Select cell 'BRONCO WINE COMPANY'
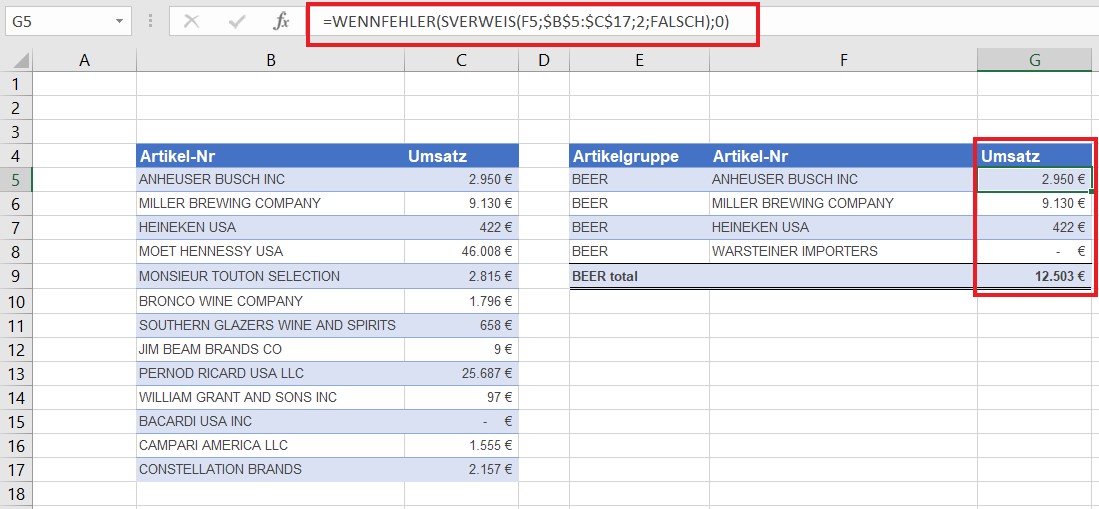The height and width of the screenshot is (509, 1099). [x=271, y=301]
